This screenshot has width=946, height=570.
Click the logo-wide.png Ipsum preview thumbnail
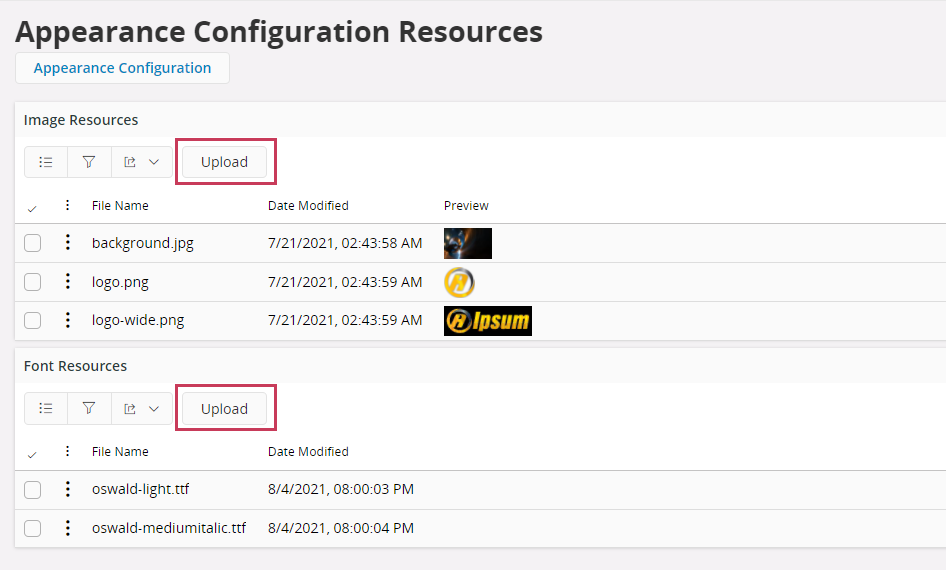tap(487, 320)
